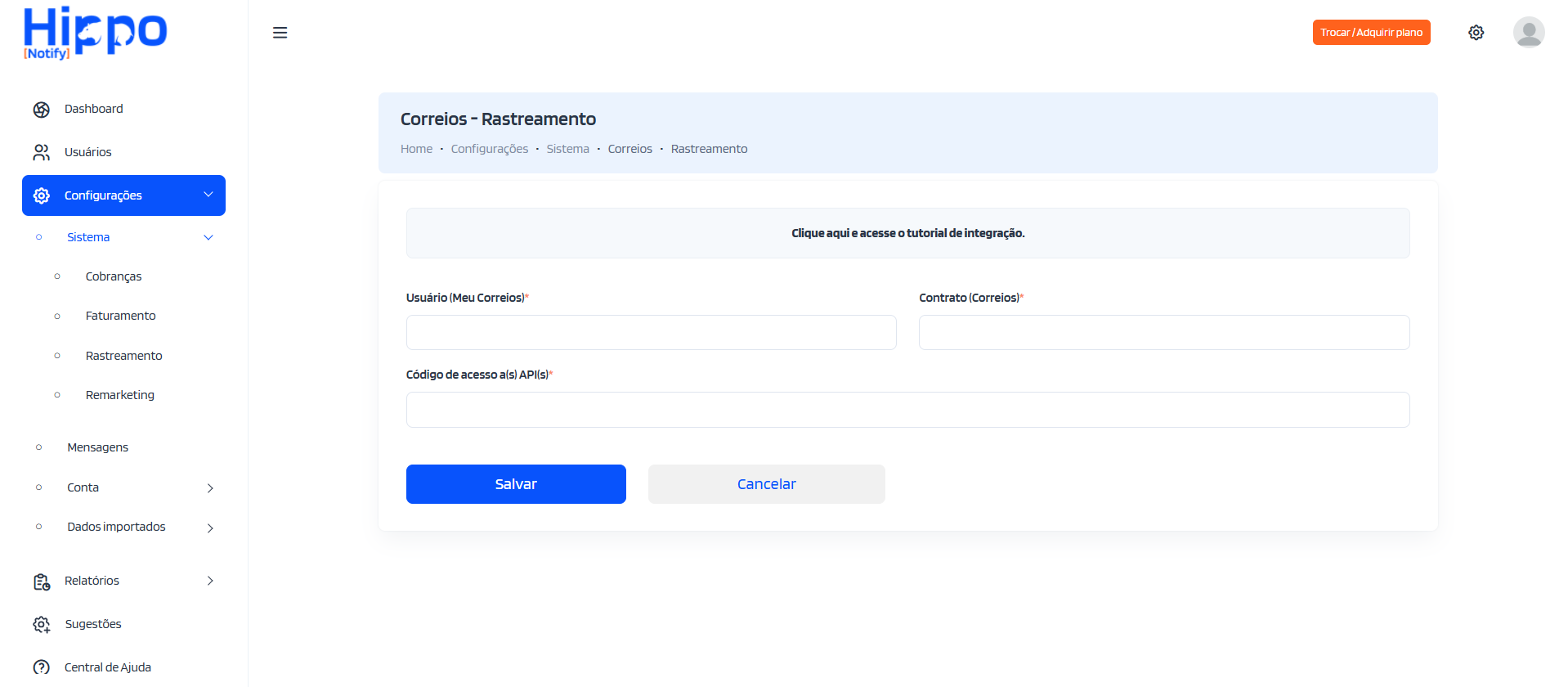Focus the Código de acesso API field
This screenshot has height=687, width=1568.
point(907,410)
